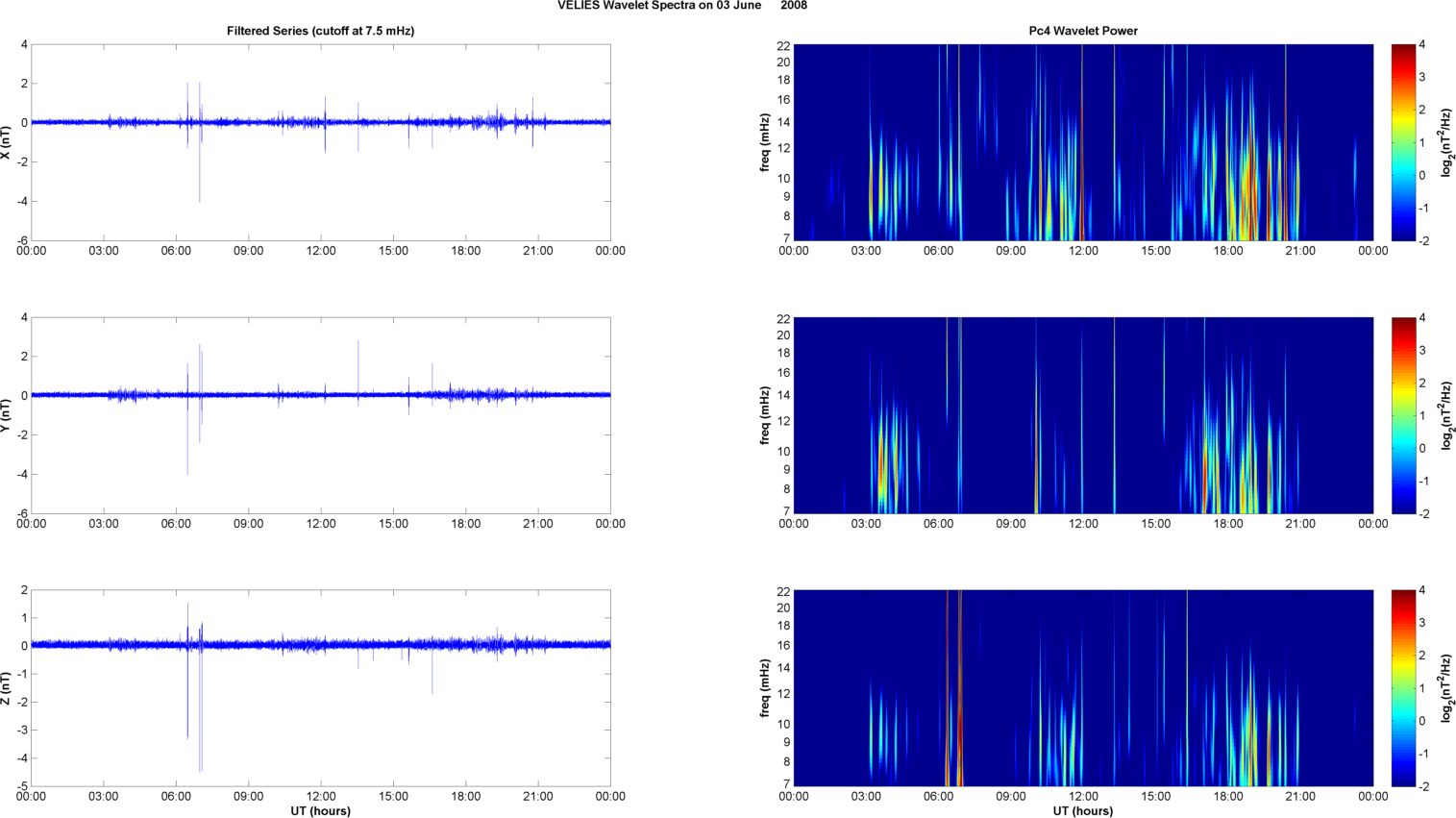Click the top wavelet power spectrogram
The image size is (1456, 818).
pyautogui.click(x=1082, y=142)
